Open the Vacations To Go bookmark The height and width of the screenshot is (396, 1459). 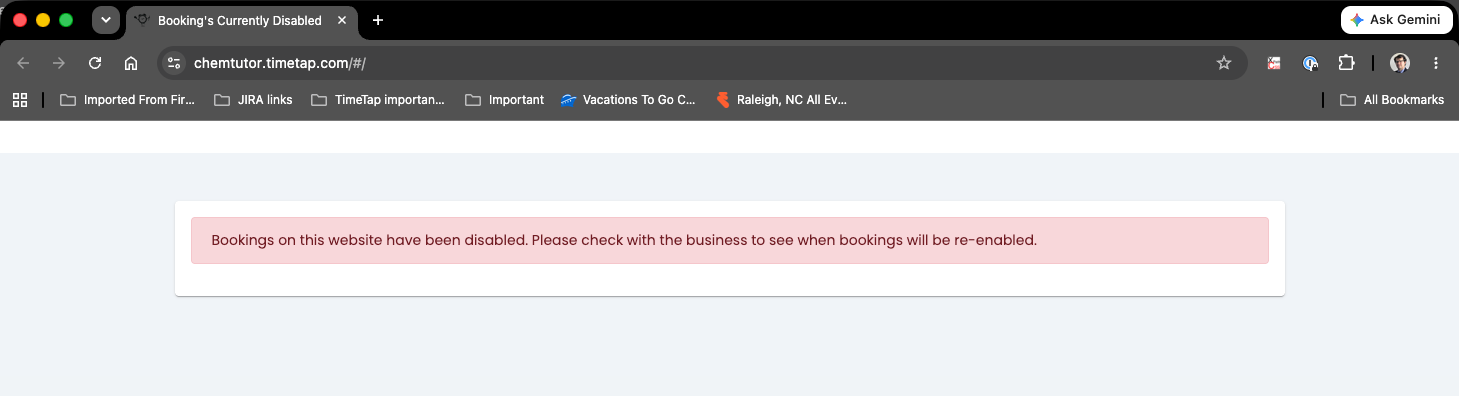coord(628,100)
